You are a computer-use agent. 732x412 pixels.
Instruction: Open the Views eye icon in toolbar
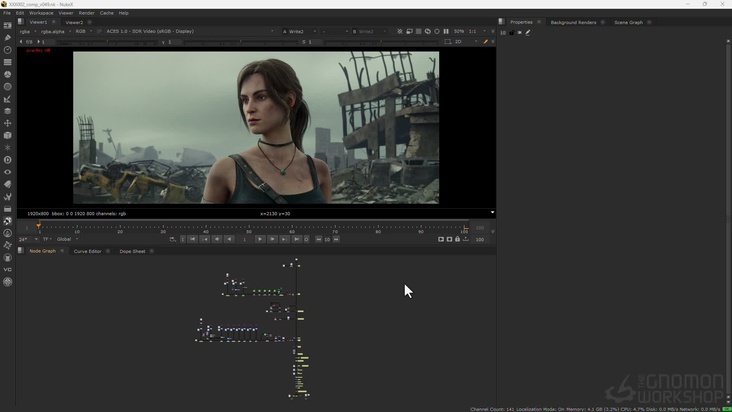[x=8, y=172]
